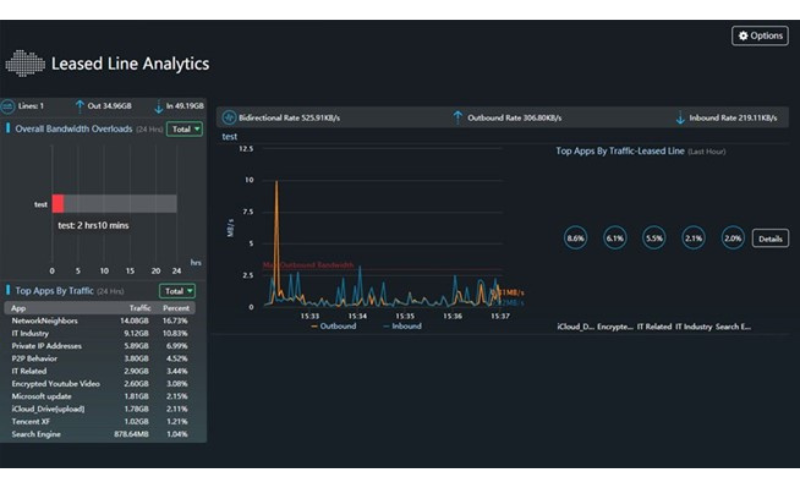800x500 pixels.
Task: Select the Encrypted Youtube Video row
Action: [x=100, y=384]
